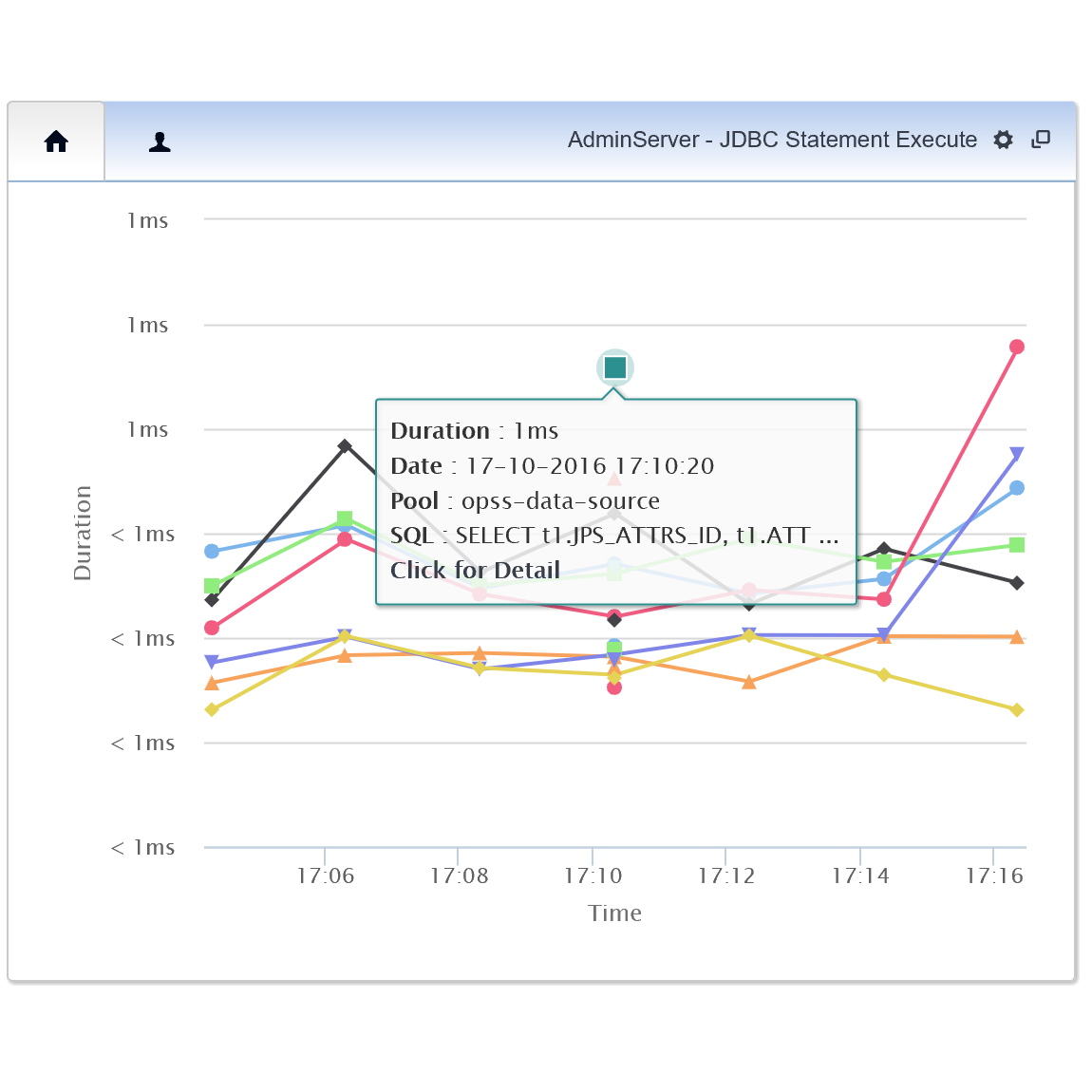Screen dimensions: 1092x1092
Task: Click the red circle point near 17:14
Action: click(x=884, y=599)
